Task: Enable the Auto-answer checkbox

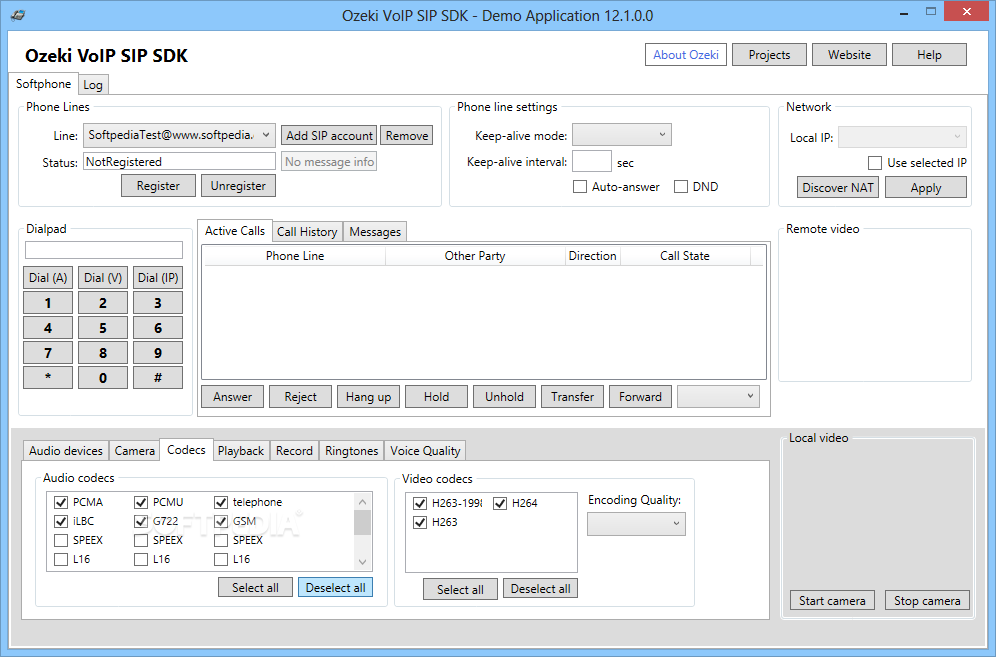Action: [x=579, y=187]
